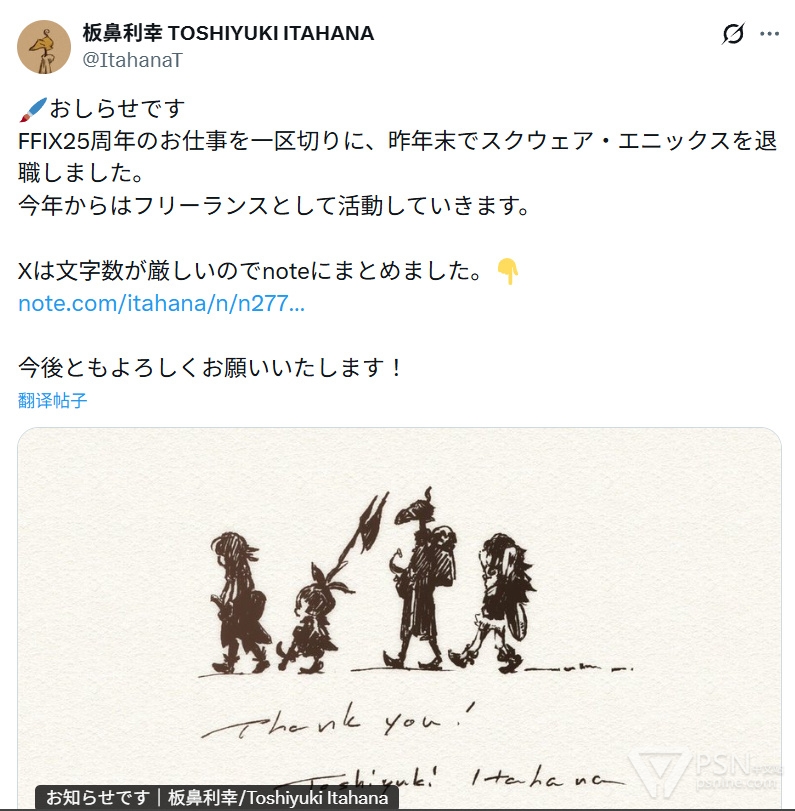Image resolution: width=795 pixels, height=811 pixels.
Task: Open the 板鼻利幸 TOSHIYUKI ITAHANA display name
Action: click(228, 33)
